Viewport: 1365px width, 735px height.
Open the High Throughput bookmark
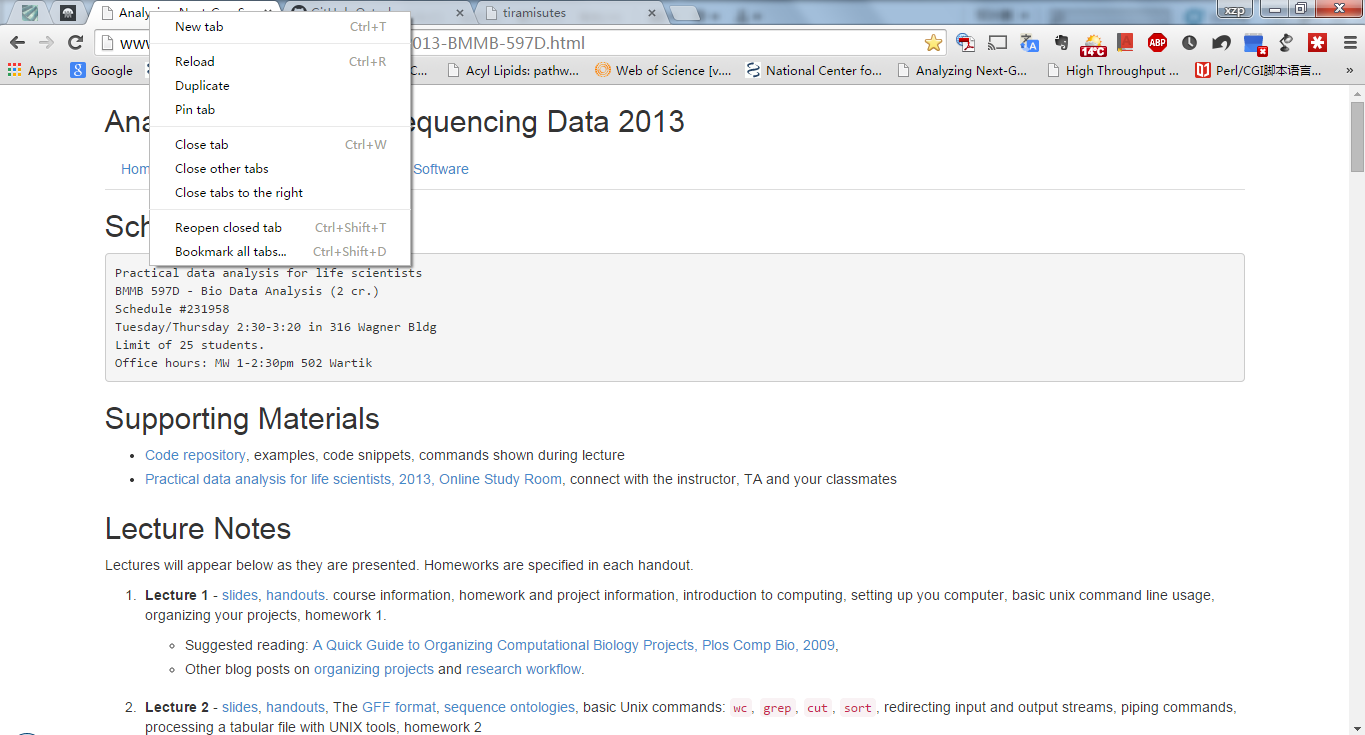click(x=1113, y=70)
